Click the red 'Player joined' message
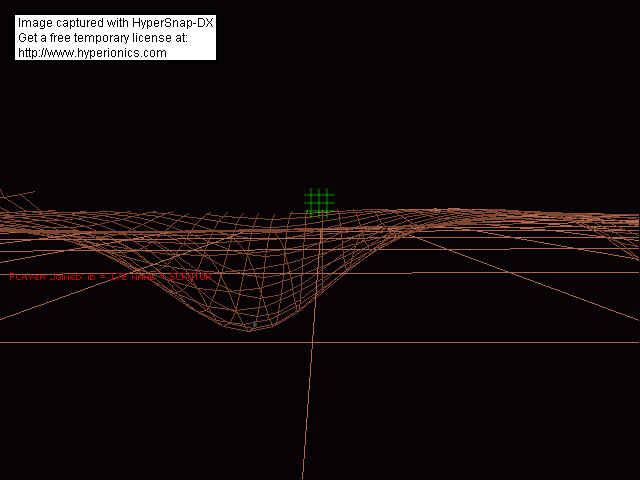Screen dimensions: 640x480 (x=110, y=276)
